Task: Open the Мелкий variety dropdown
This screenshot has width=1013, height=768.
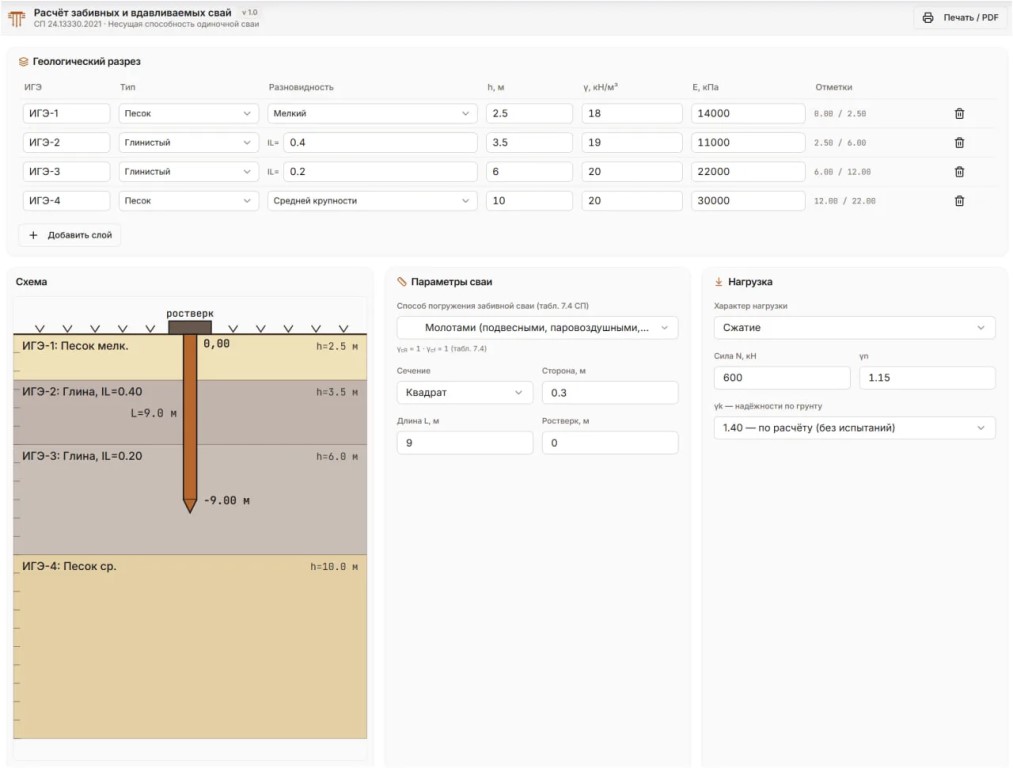Action: (372, 113)
